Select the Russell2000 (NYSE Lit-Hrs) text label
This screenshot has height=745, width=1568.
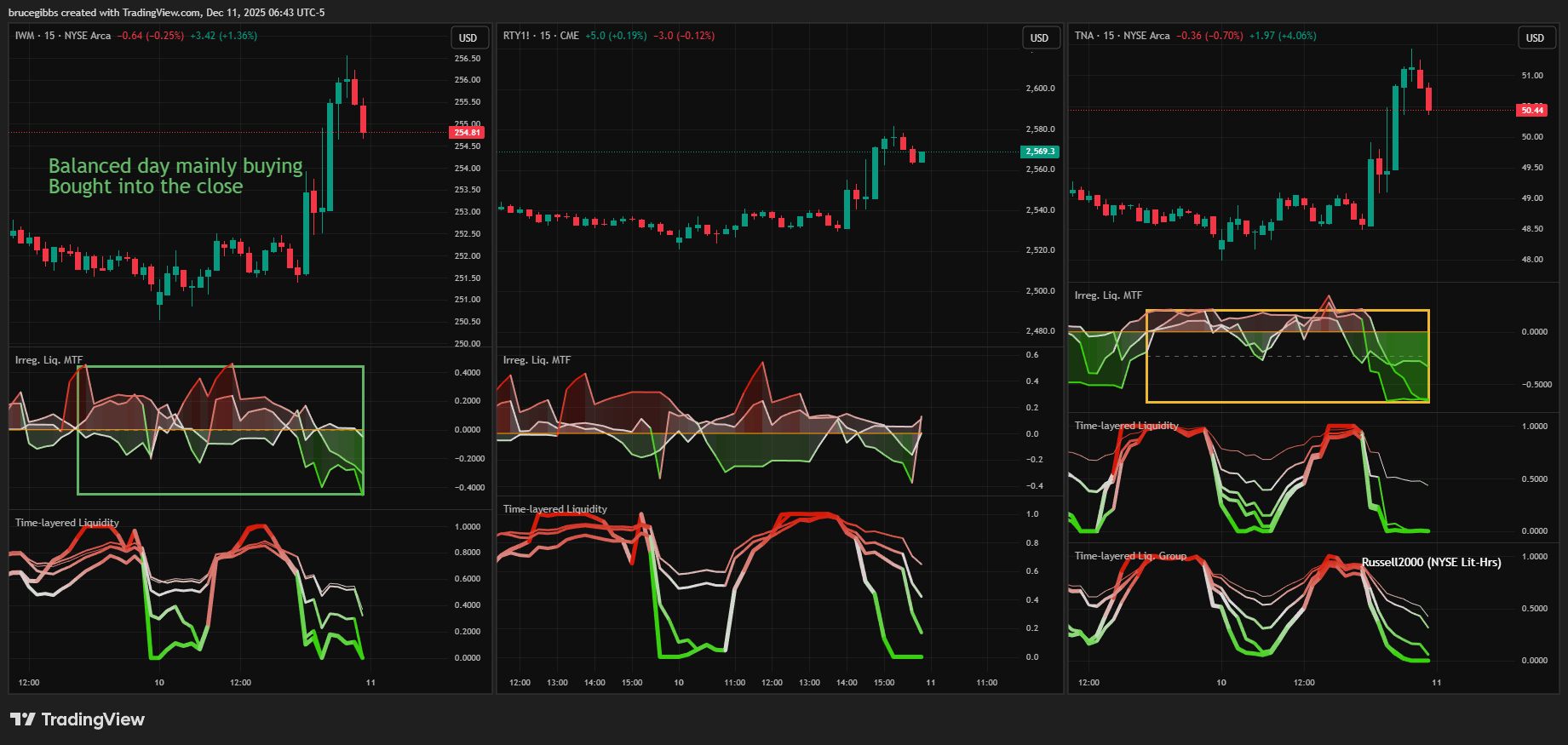1431,562
